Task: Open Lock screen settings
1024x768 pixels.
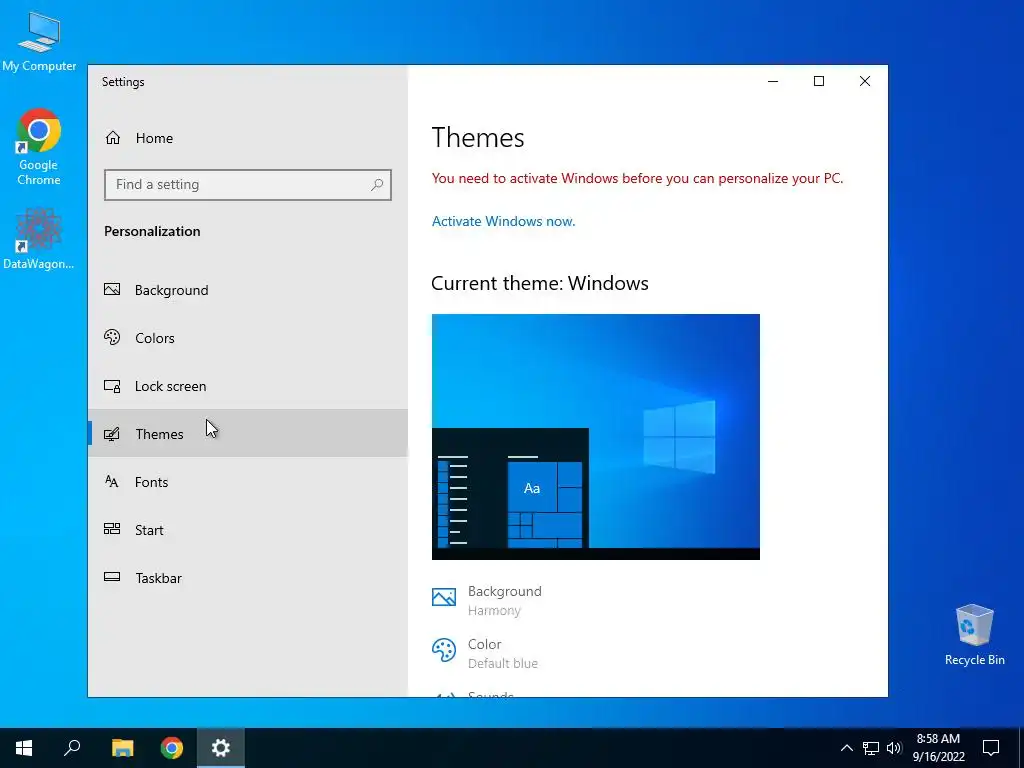Action: coord(248,386)
